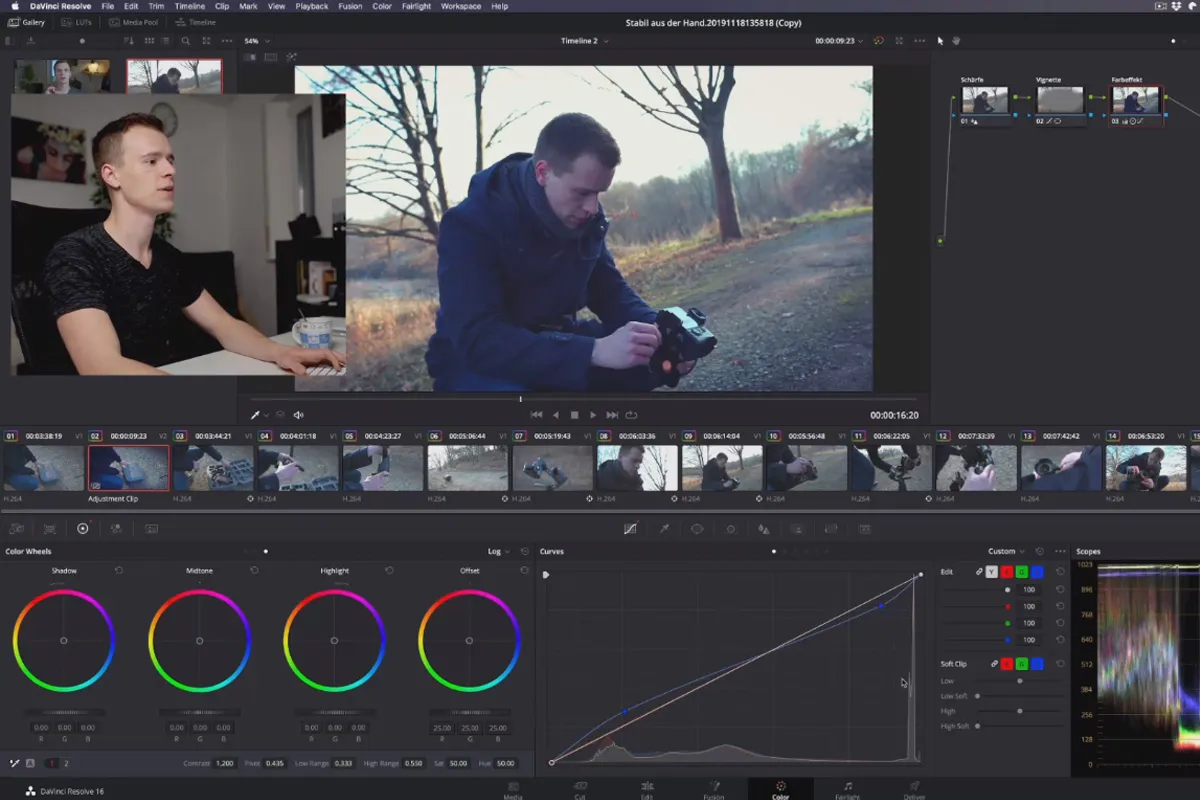
Task: Expand the eyedropper tool options arrow
Action: pos(267,415)
